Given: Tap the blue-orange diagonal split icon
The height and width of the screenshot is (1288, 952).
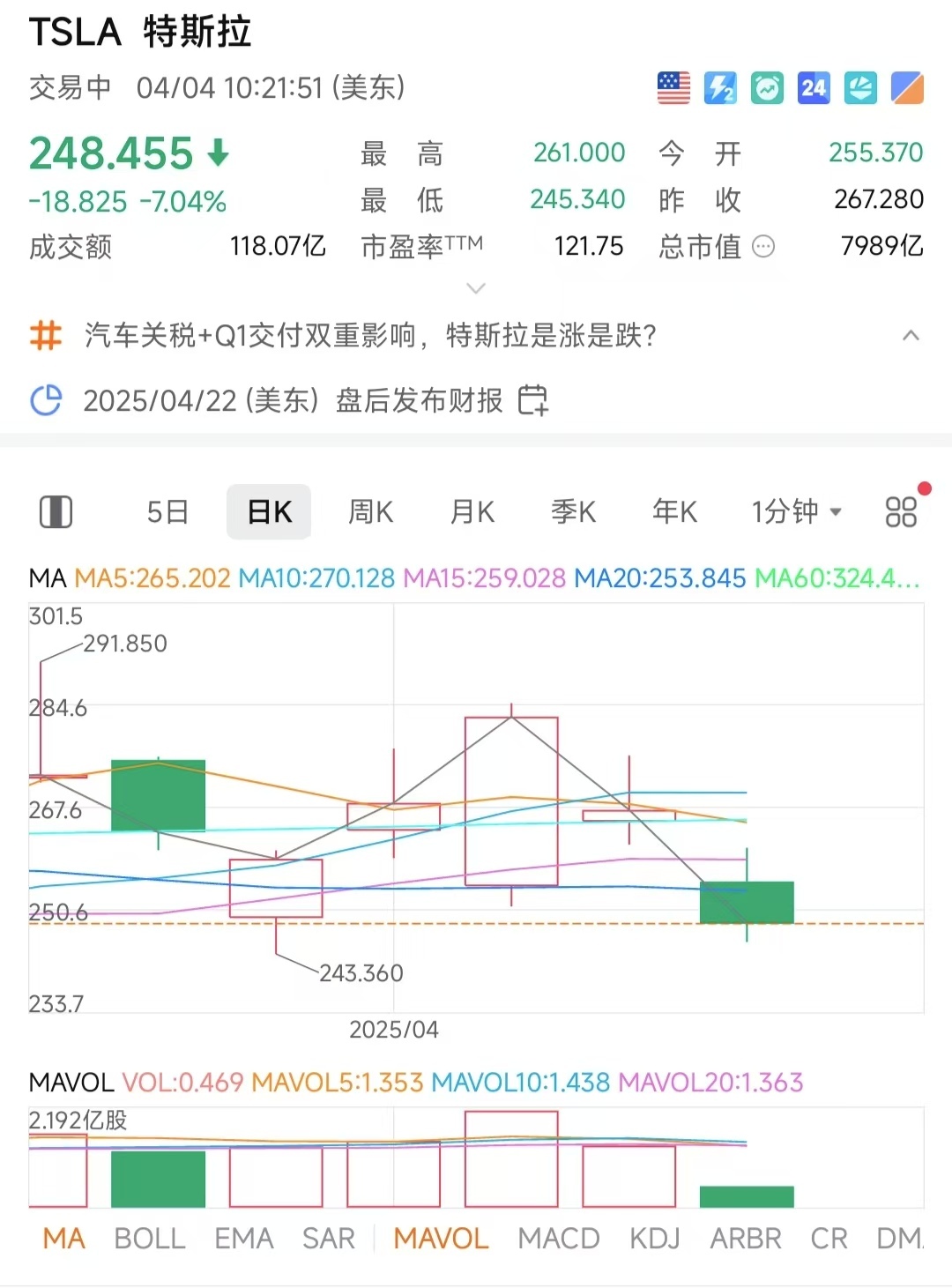Looking at the screenshot, I should [x=907, y=88].
